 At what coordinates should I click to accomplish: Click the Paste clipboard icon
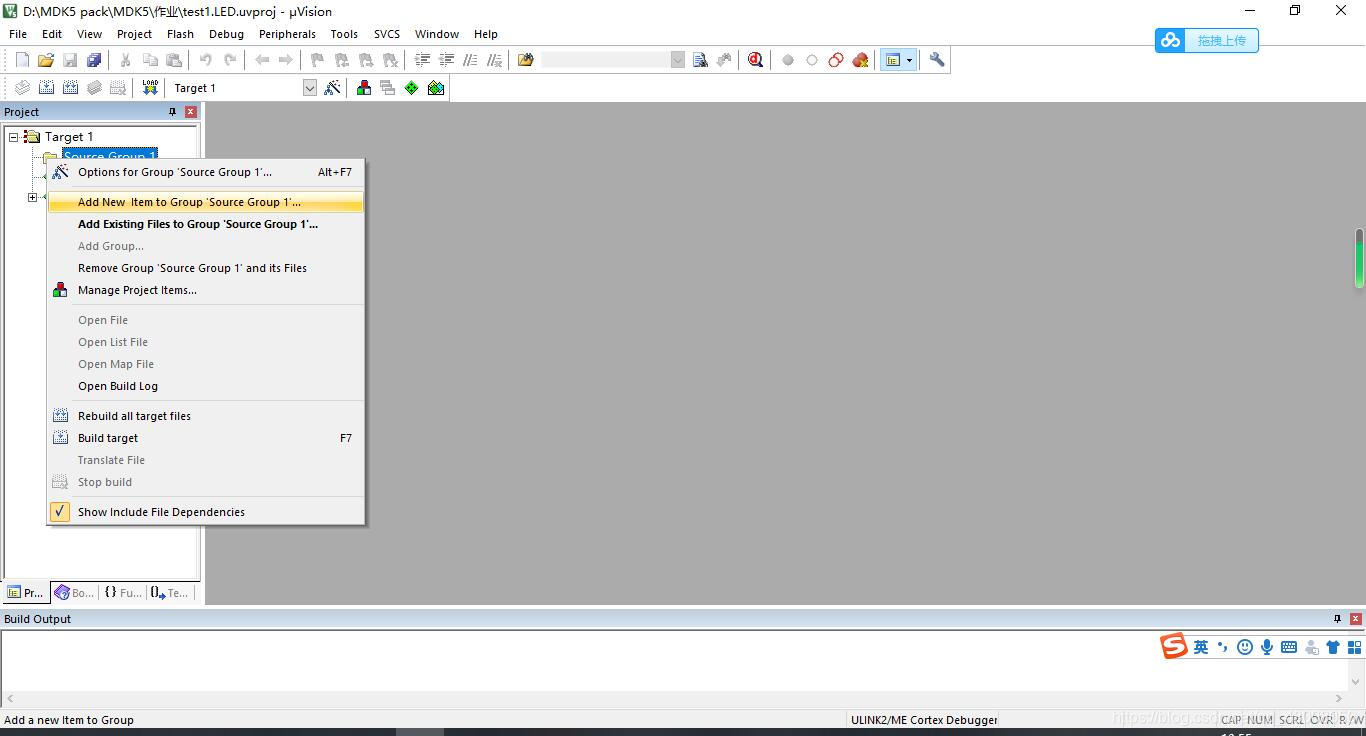point(174,60)
